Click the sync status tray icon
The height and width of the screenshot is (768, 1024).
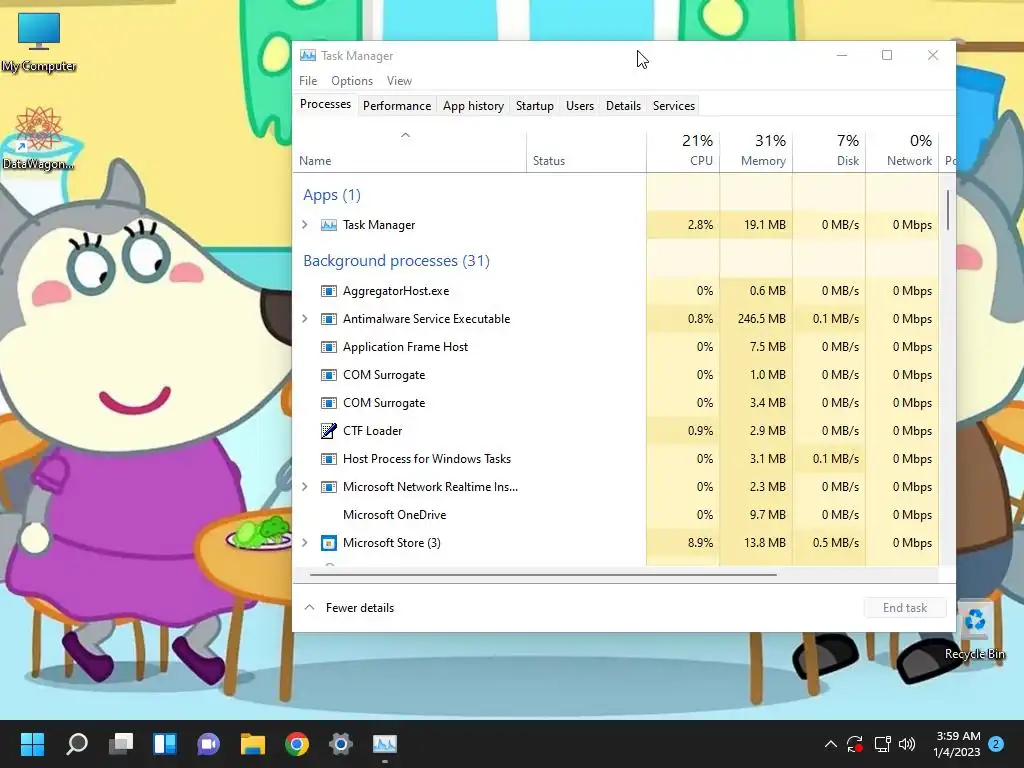pos(854,744)
